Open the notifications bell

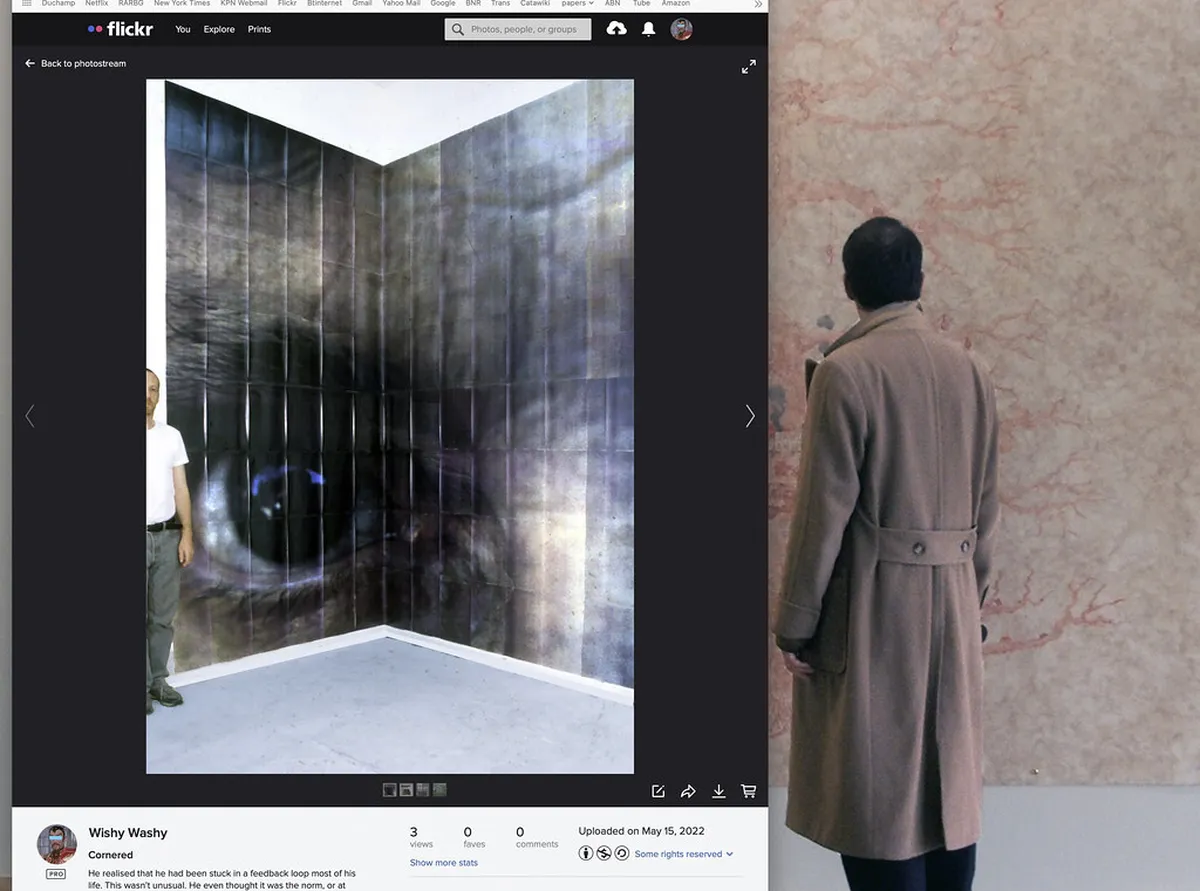tap(648, 29)
